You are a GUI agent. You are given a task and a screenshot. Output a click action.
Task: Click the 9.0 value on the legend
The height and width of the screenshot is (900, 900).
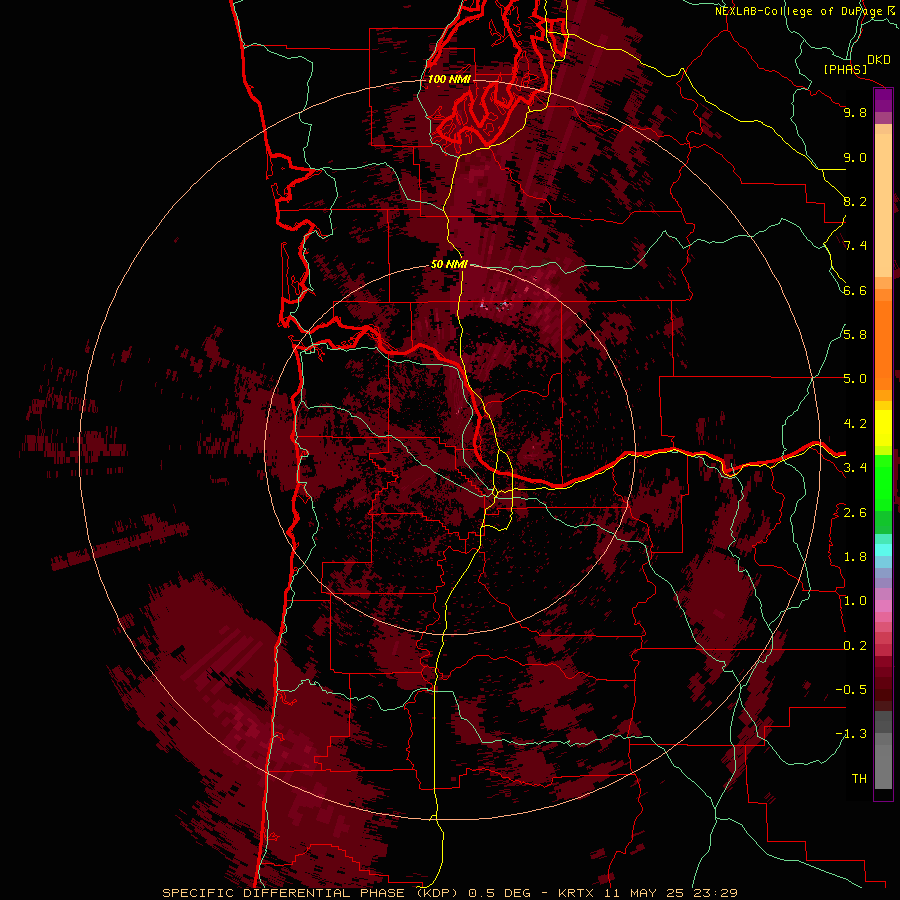855,157
